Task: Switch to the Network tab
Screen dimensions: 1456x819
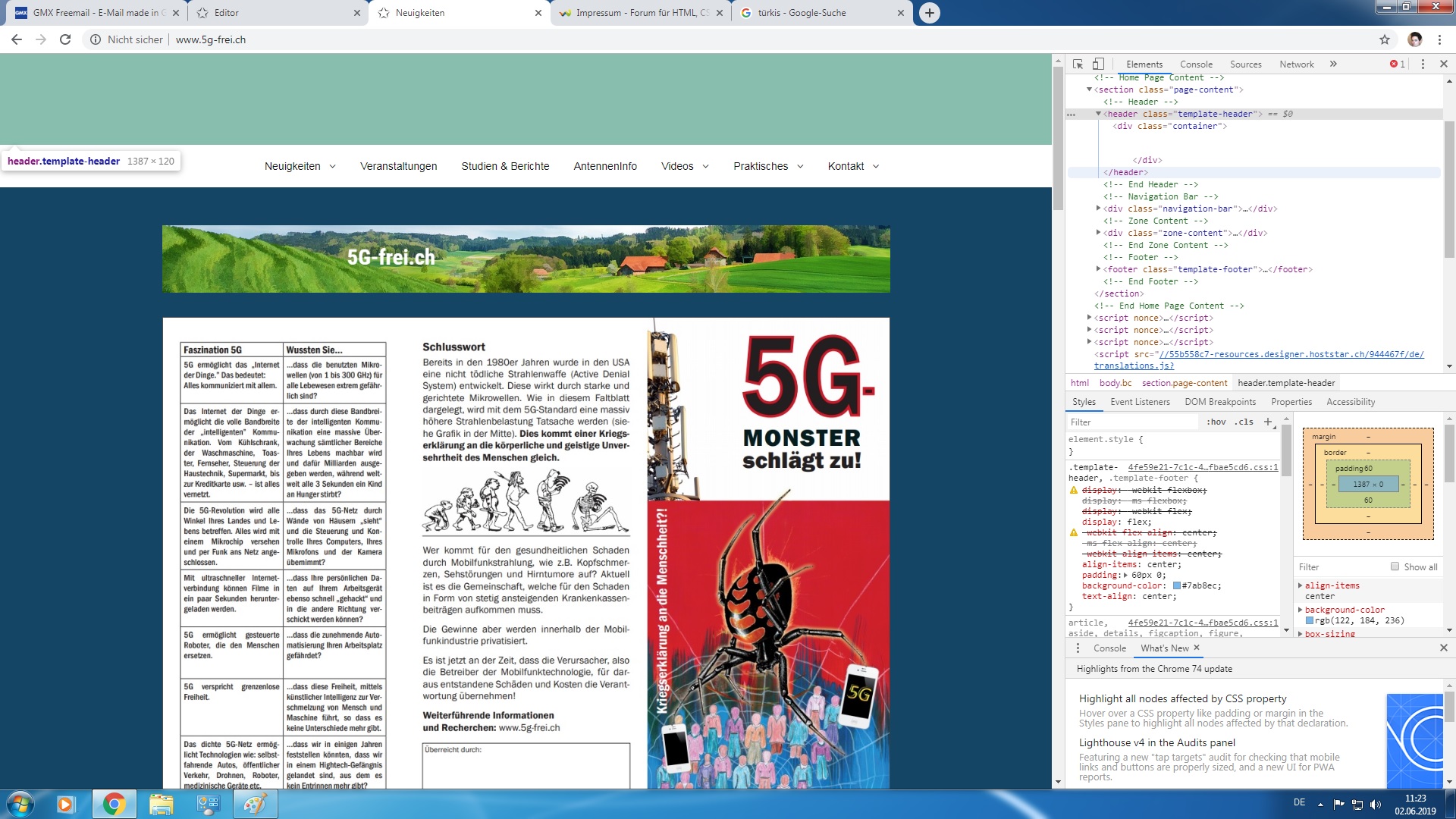Action: pyautogui.click(x=1296, y=64)
